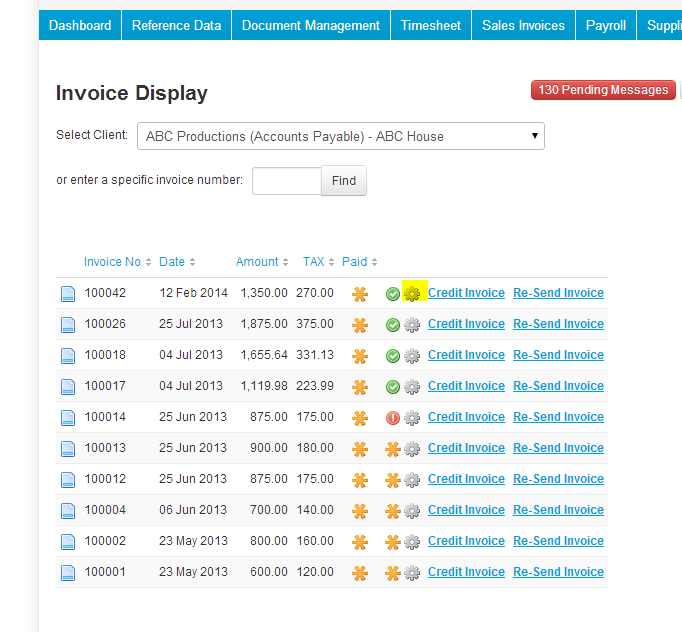This screenshot has width=682, height=632.
Task: Open document icon for invoice 100004
Action: pos(68,511)
